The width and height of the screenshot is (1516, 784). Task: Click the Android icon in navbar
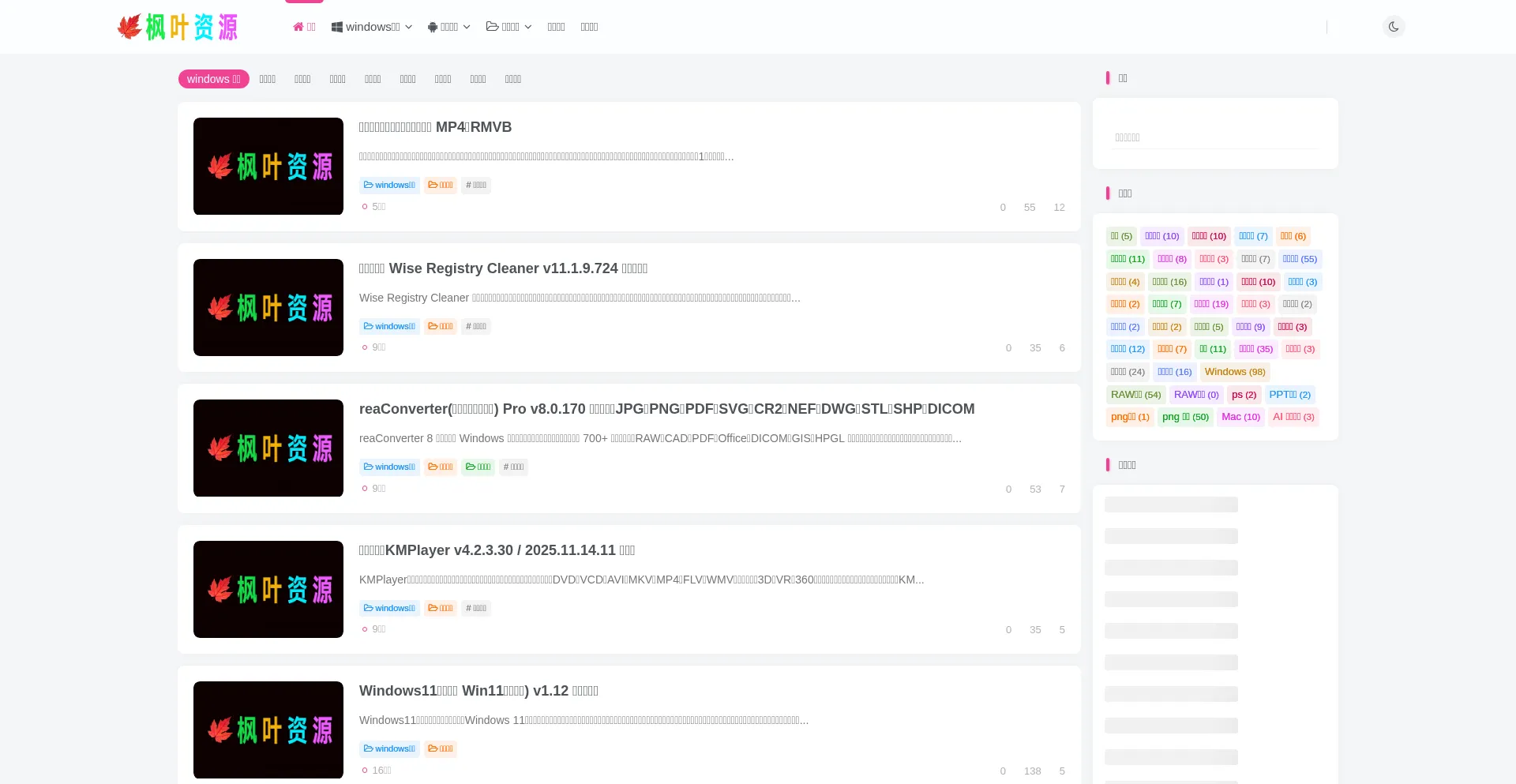[x=433, y=27]
